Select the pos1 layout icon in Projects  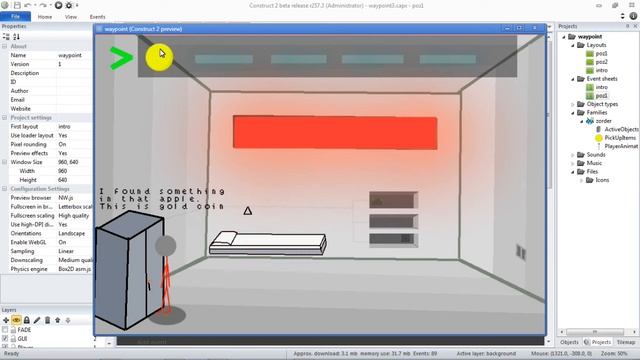[590, 53]
